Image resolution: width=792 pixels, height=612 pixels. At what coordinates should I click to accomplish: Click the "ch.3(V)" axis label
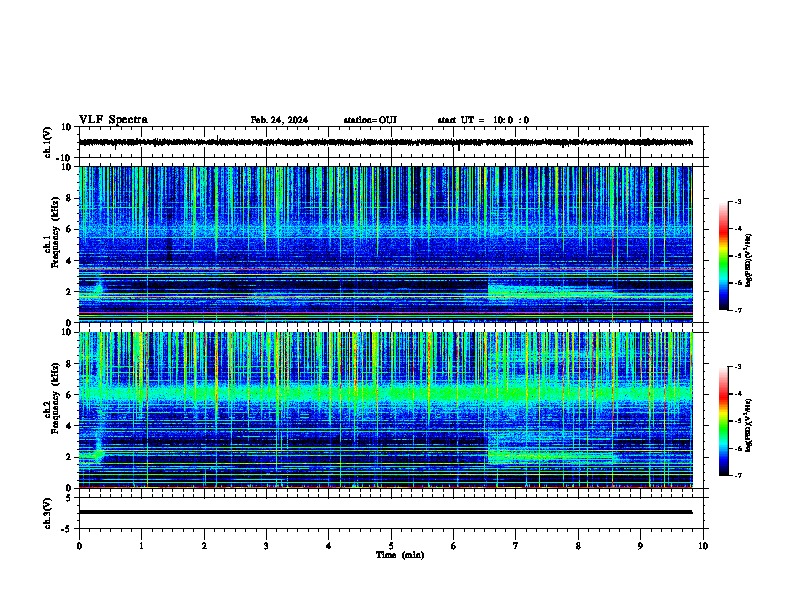click(48, 514)
